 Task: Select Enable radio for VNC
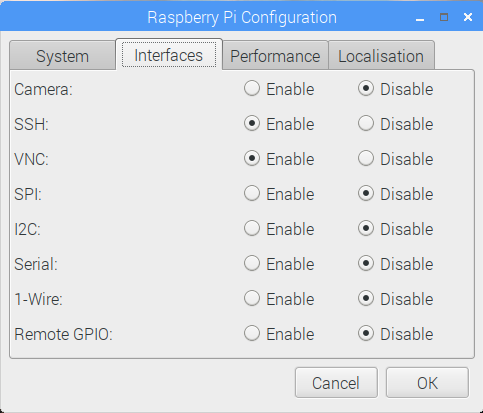click(252, 159)
